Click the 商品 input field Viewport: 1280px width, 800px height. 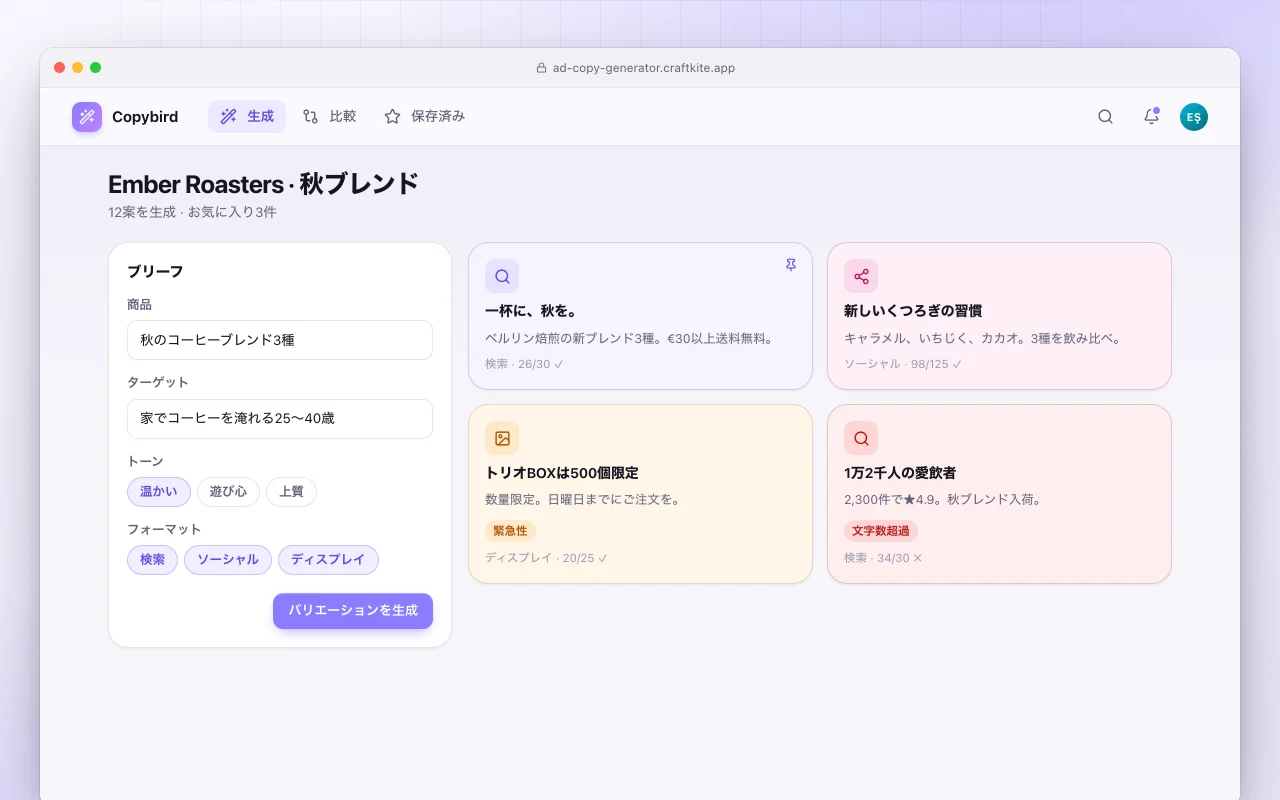tap(280, 340)
